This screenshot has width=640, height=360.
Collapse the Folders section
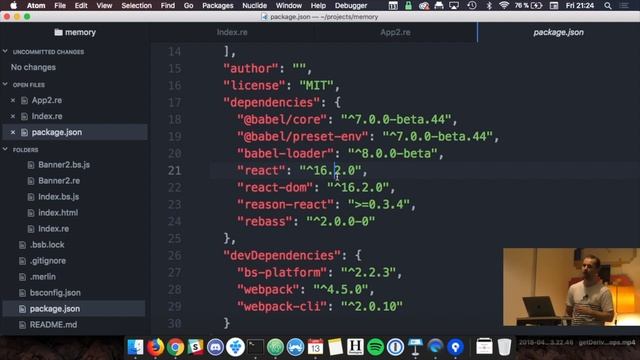pyautogui.click(x=5, y=149)
